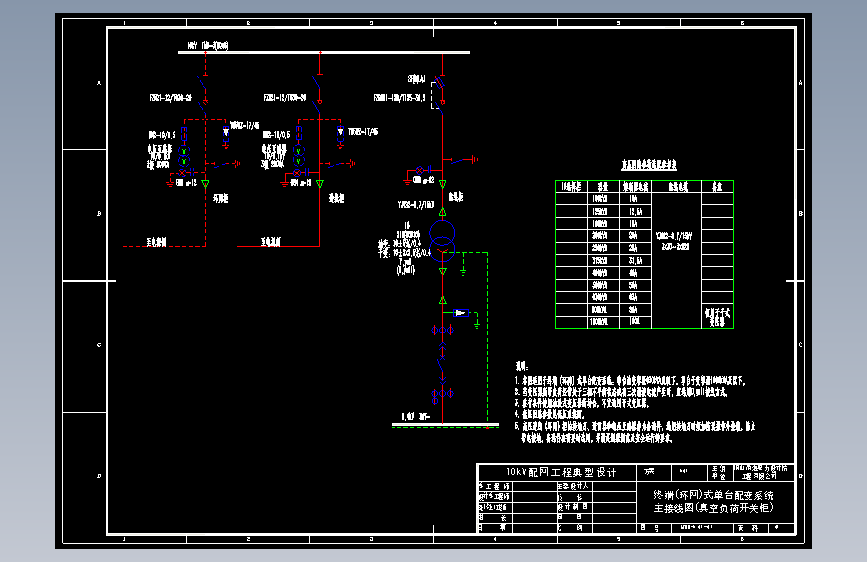Select the green voltage transformer circles in the leftmost feeder
867x562 pixels.
point(184,156)
